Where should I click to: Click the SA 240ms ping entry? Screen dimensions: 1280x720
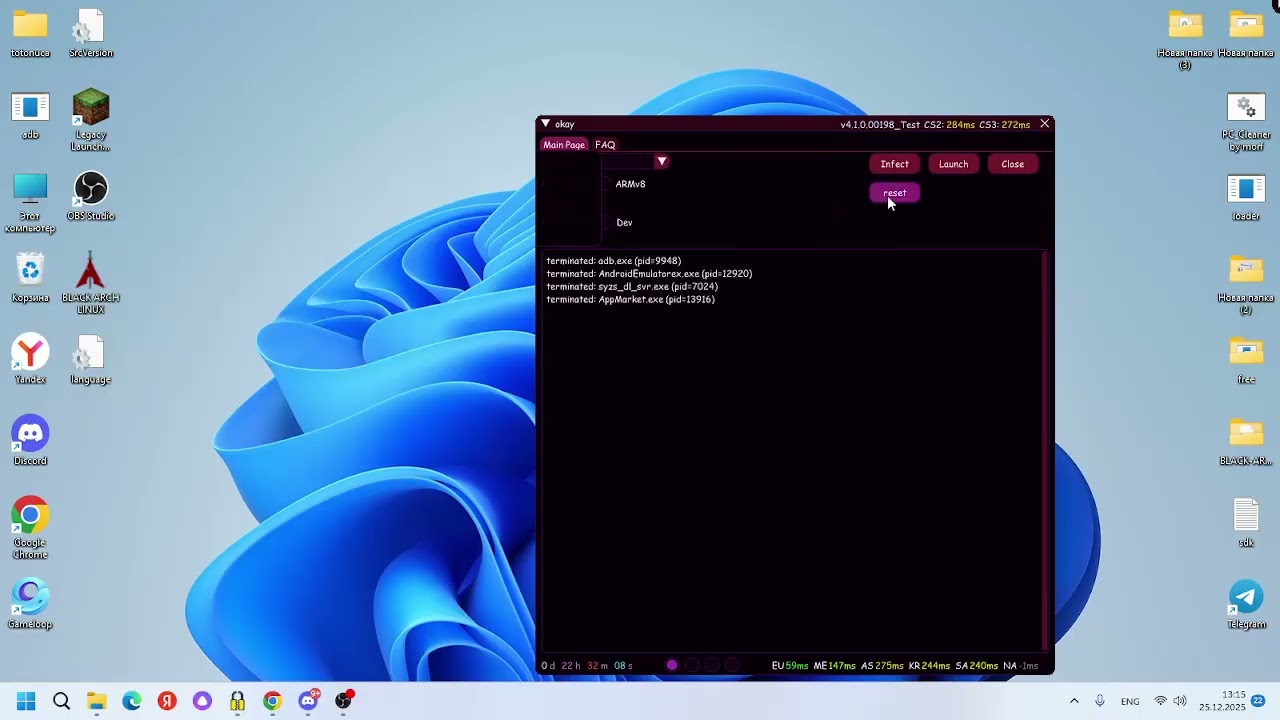(x=977, y=666)
